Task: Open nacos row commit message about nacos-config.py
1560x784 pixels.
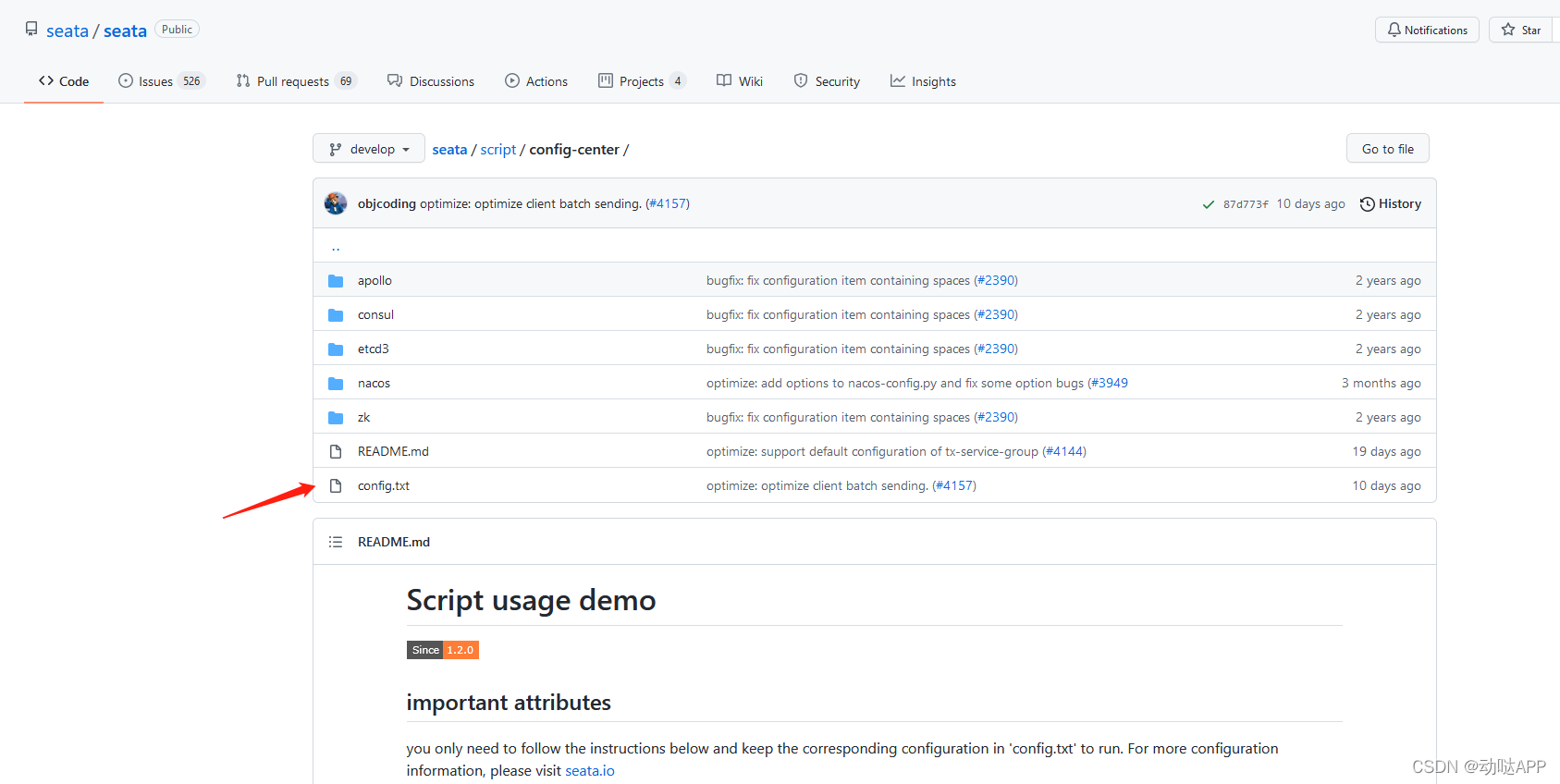Action: point(895,383)
